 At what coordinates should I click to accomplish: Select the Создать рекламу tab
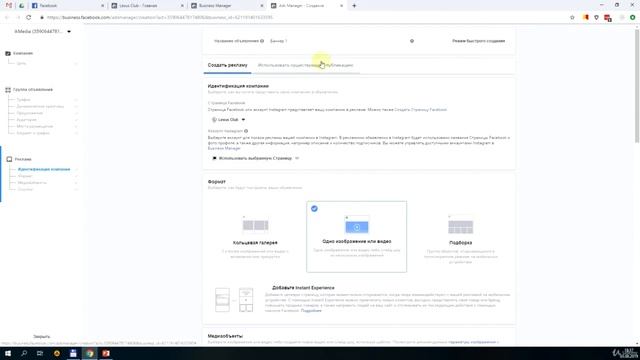227,65
